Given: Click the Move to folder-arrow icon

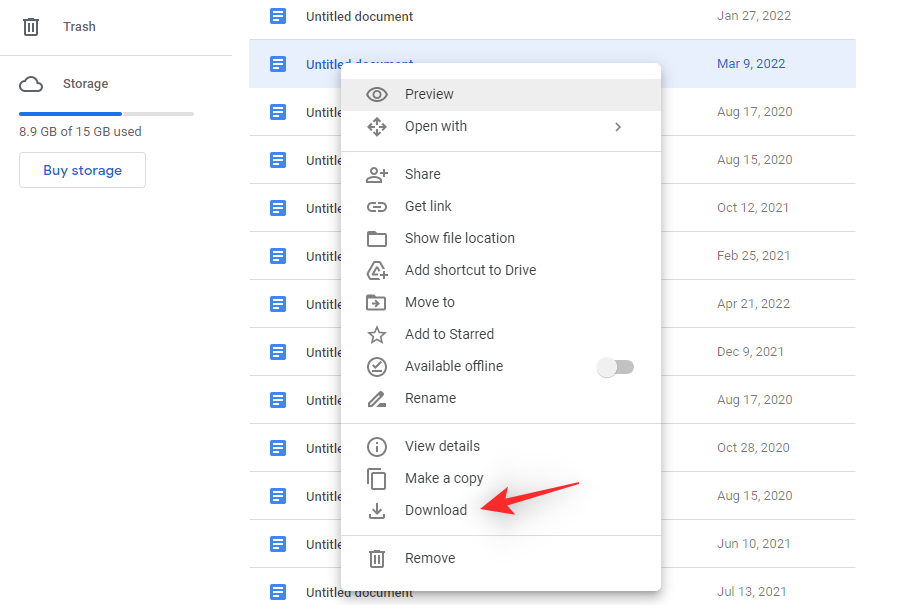Looking at the screenshot, I should click(x=376, y=302).
